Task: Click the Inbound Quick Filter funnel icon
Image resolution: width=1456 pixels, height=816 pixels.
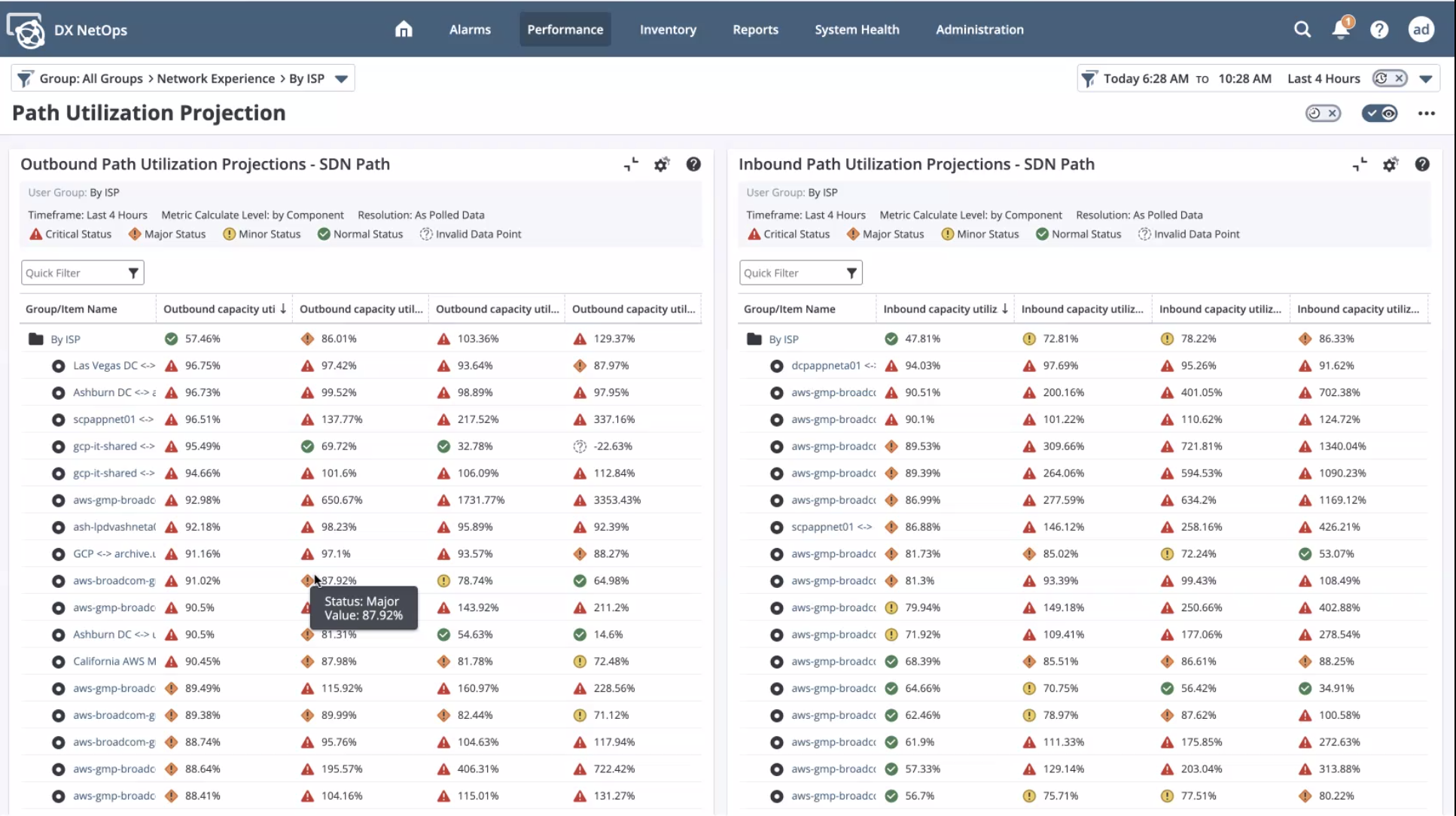Action: click(851, 273)
